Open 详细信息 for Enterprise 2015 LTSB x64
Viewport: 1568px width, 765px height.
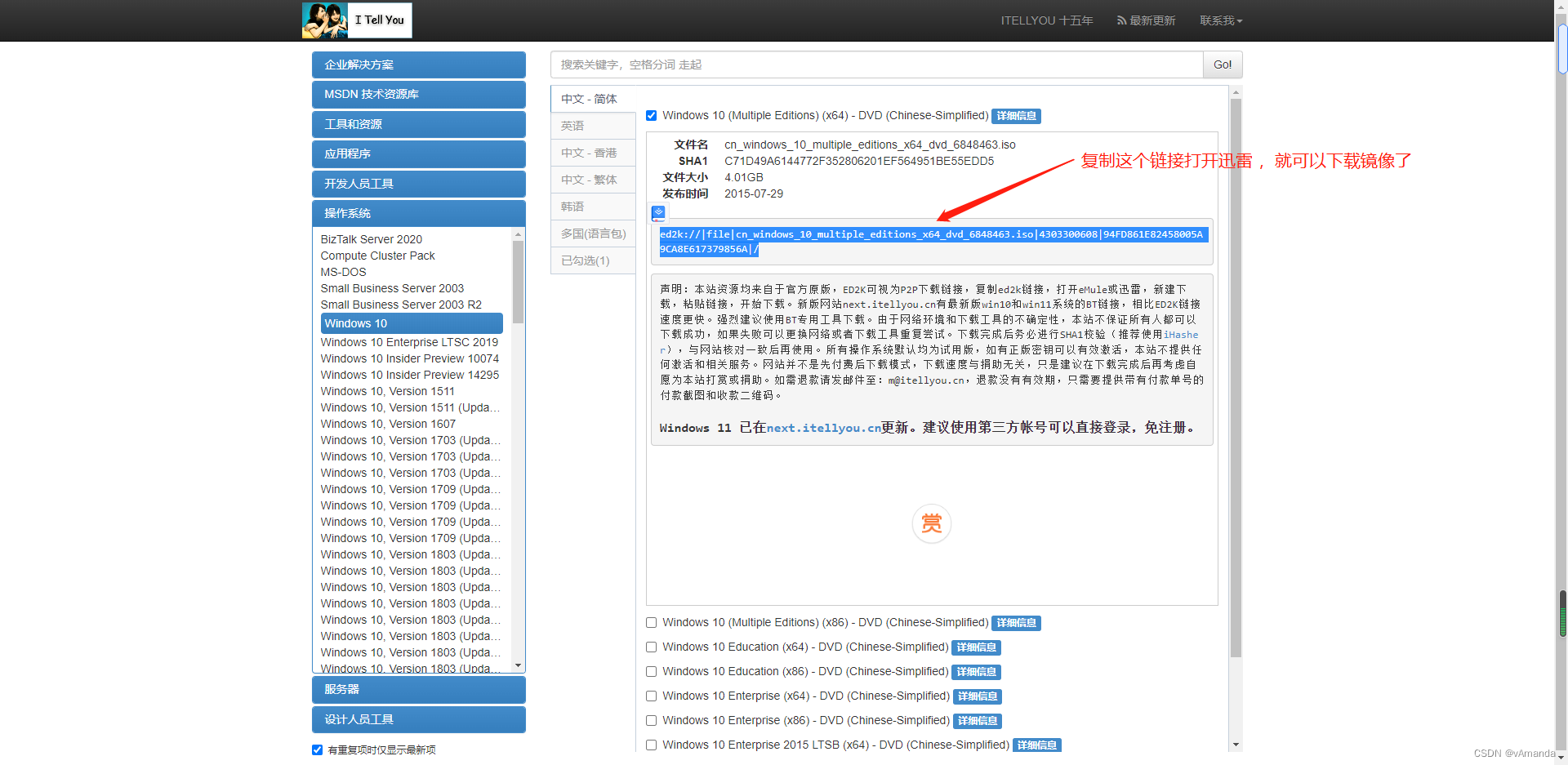click(x=1037, y=745)
